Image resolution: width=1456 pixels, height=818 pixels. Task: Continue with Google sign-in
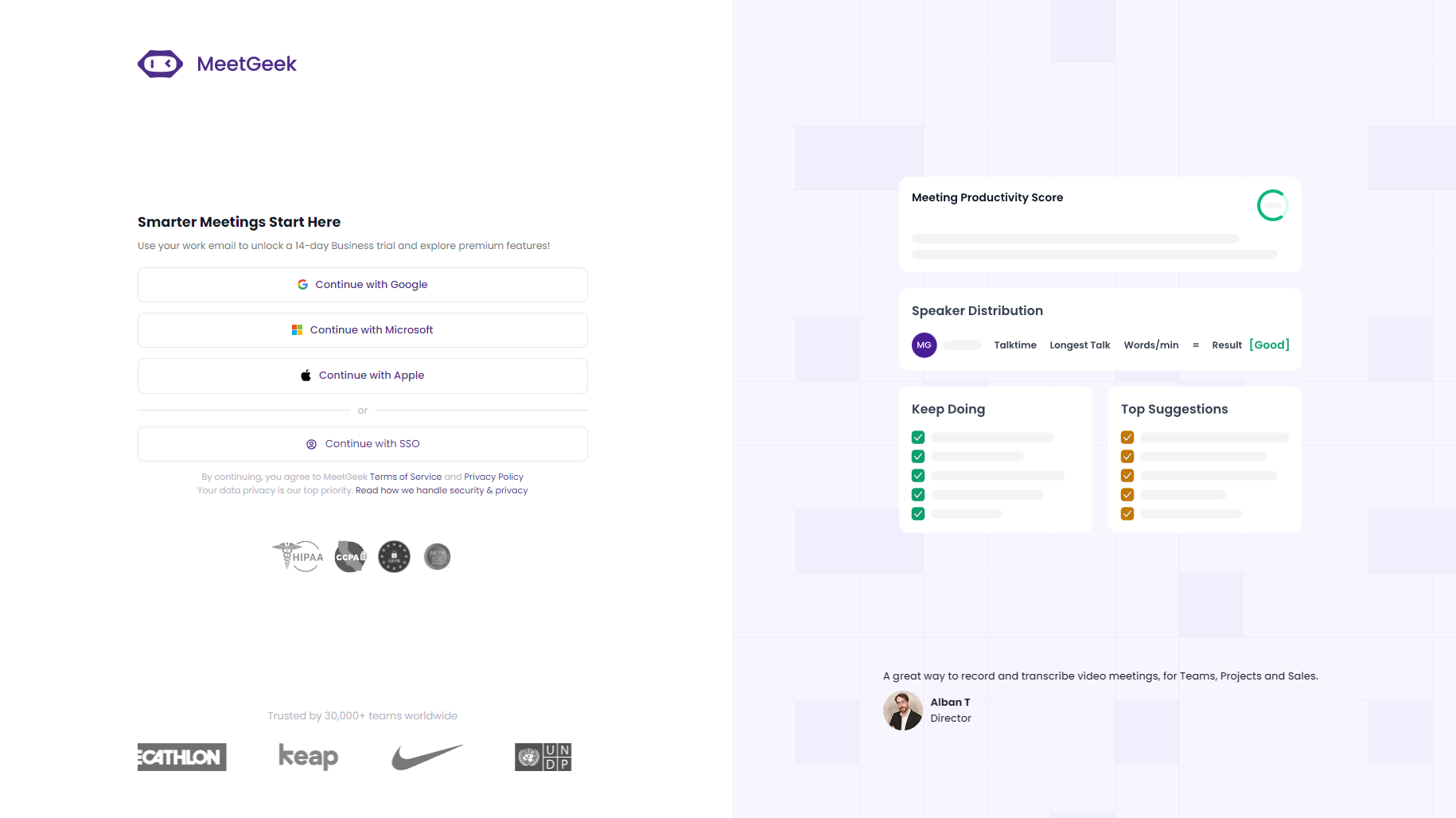pos(363,285)
